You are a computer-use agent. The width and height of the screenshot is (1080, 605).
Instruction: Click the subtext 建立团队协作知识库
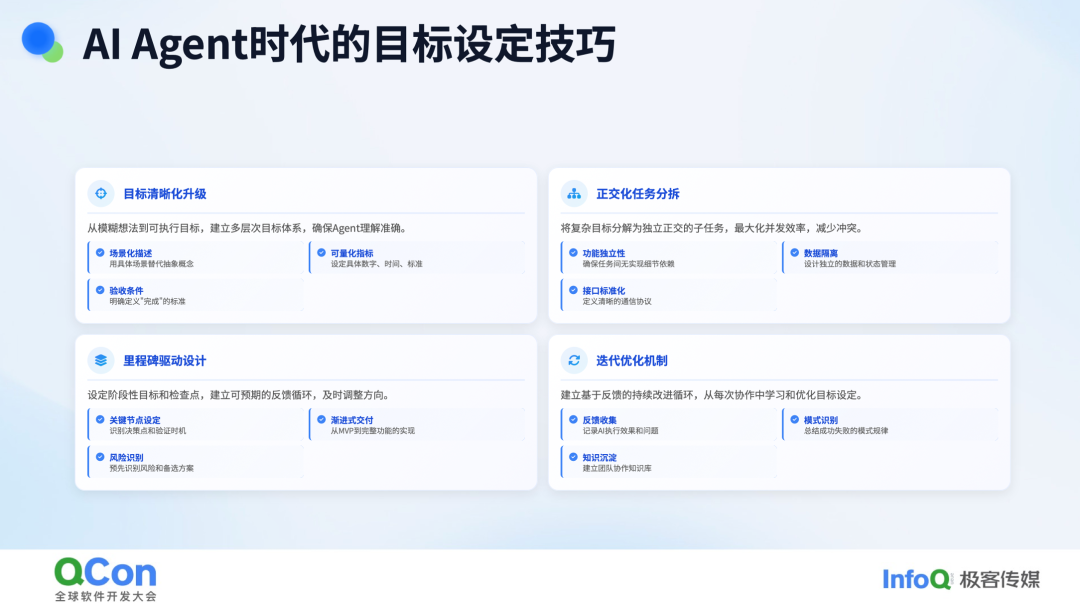617,468
